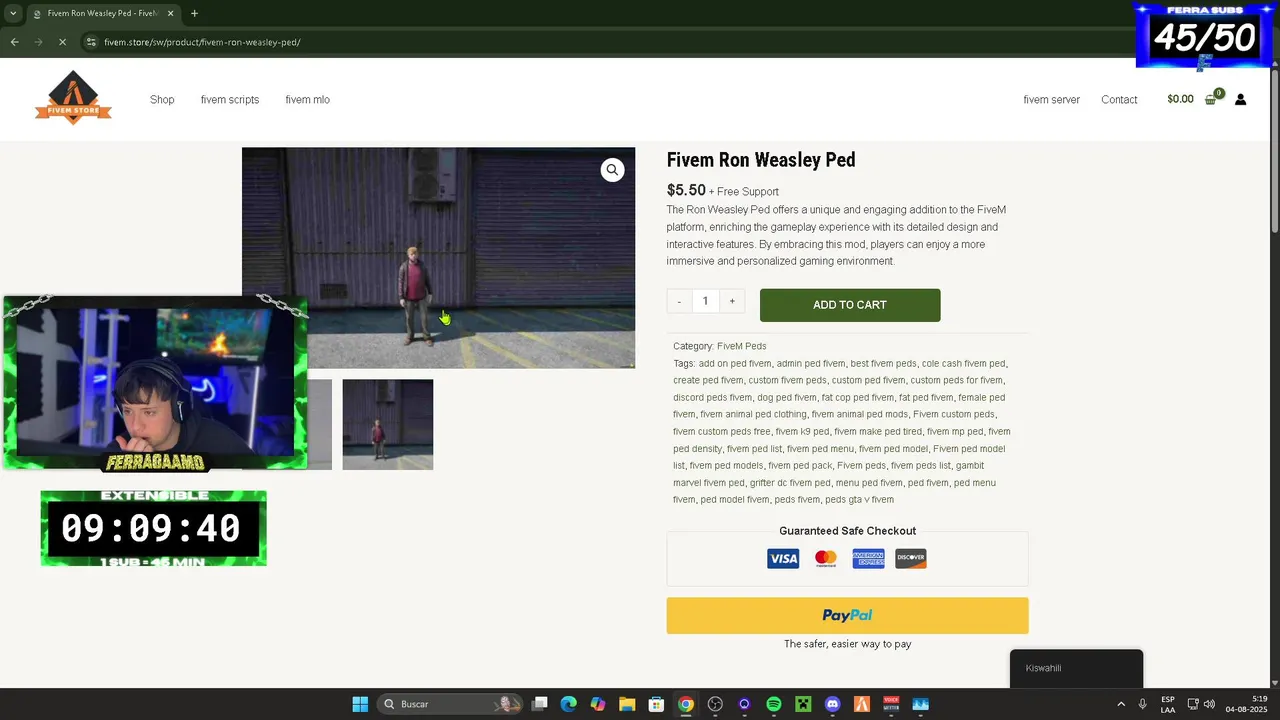This screenshot has width=1280, height=720.
Task: Click the taskbar Buscar search box
Action: tap(449, 704)
